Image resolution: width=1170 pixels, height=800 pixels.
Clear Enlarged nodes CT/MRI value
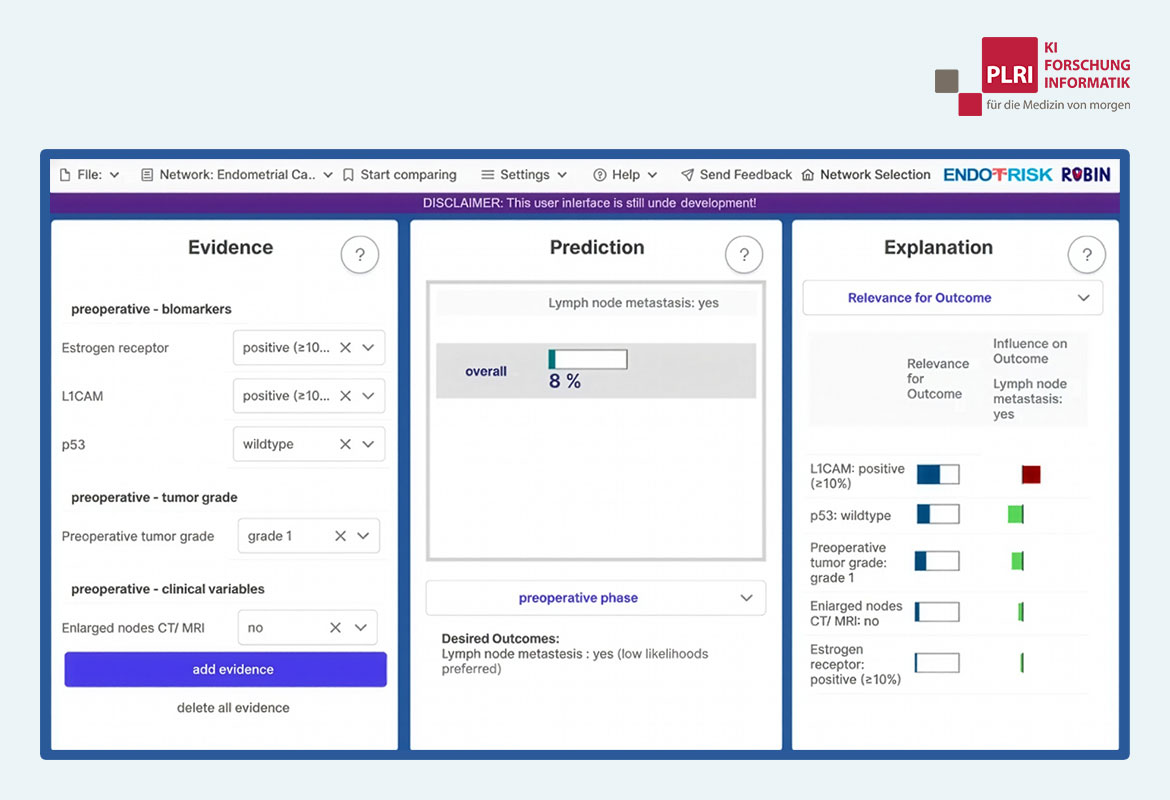(336, 628)
